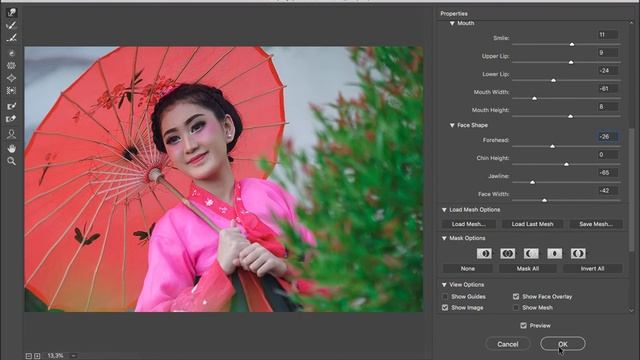
Task: Click the Save Mesh... button
Action: [x=596, y=224]
